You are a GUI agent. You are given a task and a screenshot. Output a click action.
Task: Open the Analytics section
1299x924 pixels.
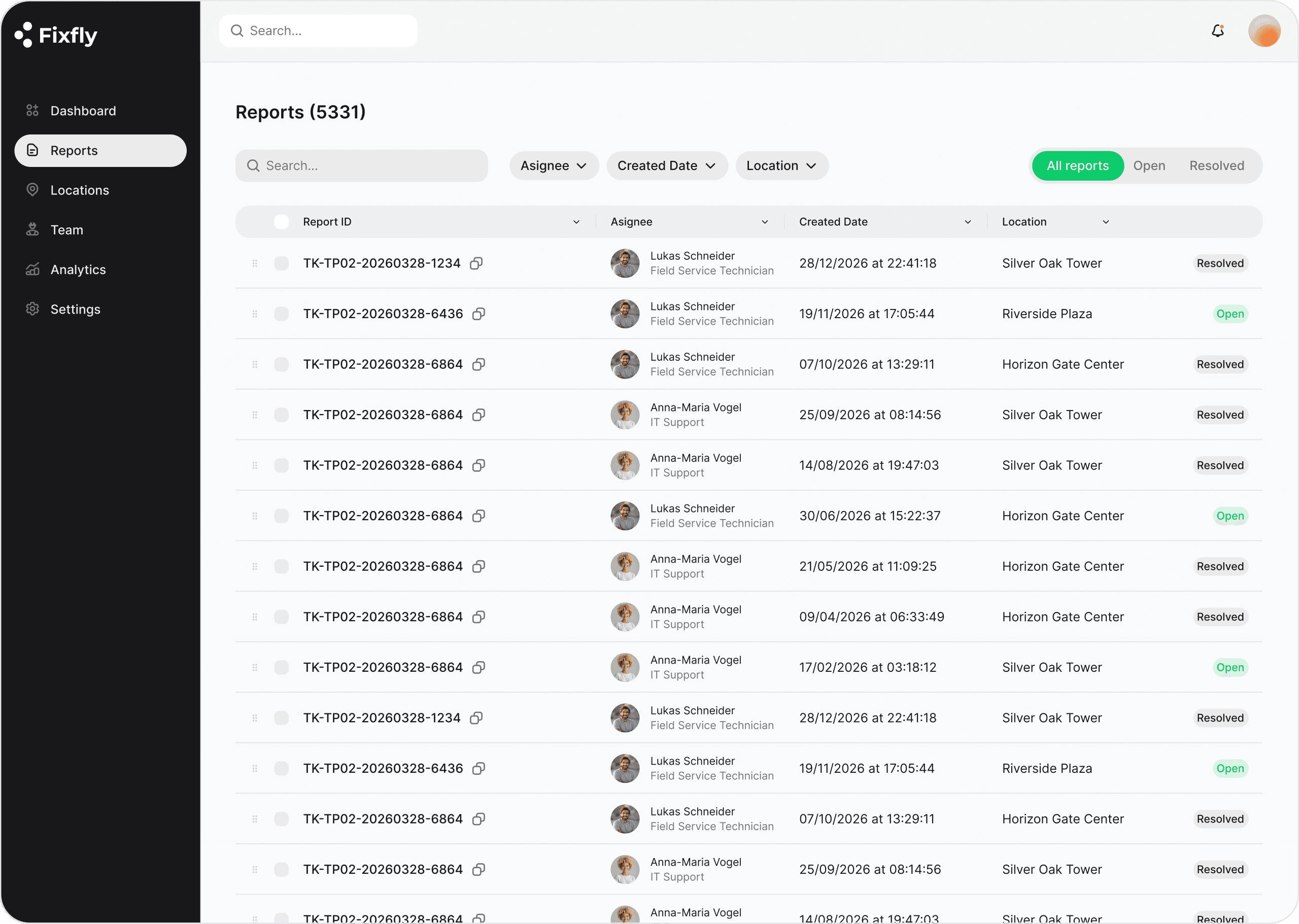click(78, 269)
